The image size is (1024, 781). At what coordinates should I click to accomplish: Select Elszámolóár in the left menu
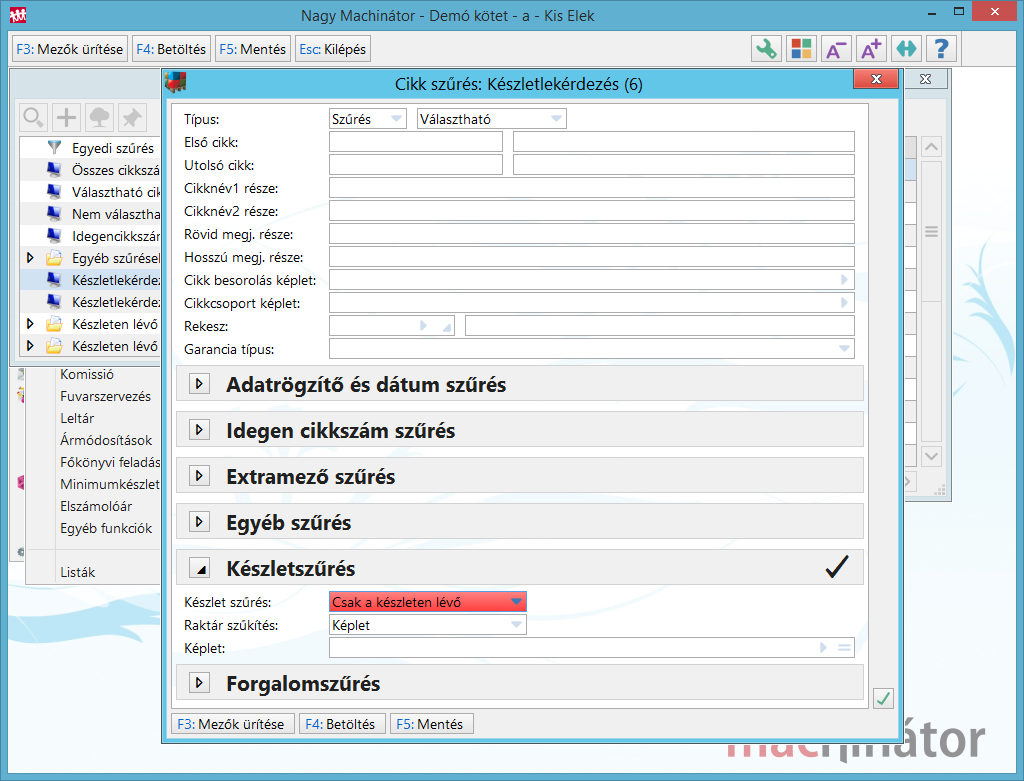(x=96, y=506)
